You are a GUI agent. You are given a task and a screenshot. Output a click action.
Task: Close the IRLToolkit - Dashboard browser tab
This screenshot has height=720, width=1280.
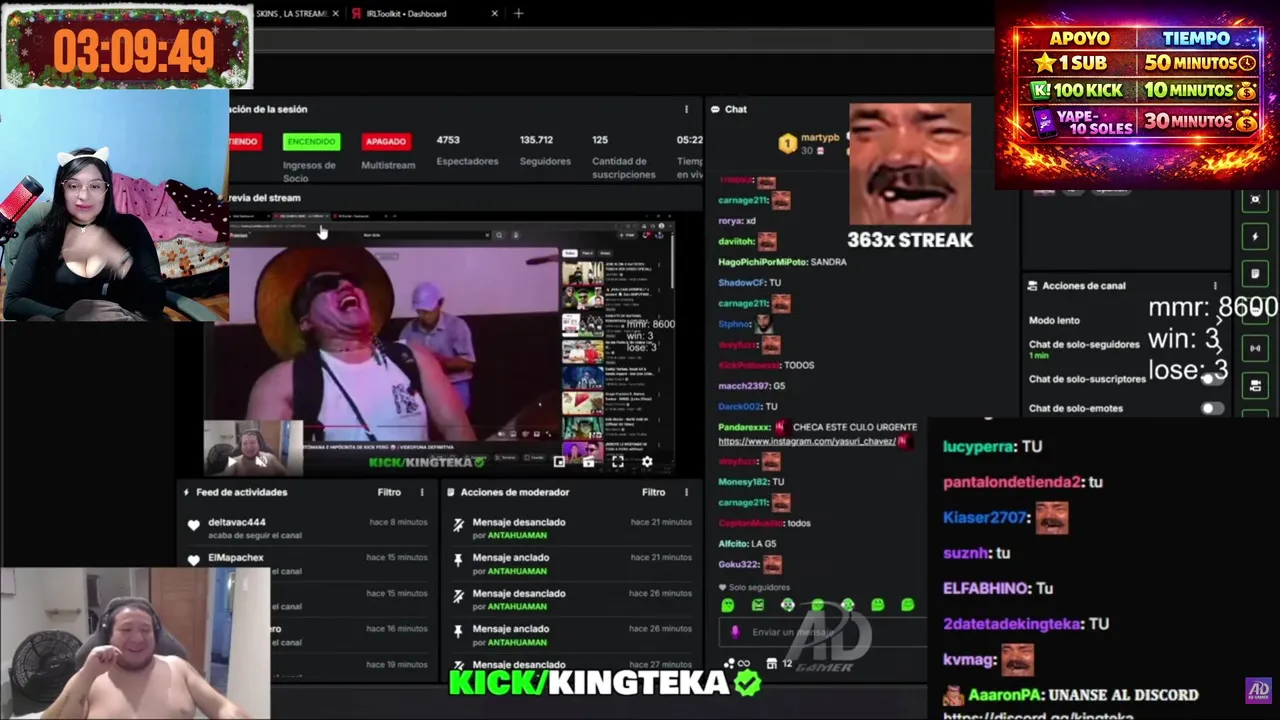(495, 14)
